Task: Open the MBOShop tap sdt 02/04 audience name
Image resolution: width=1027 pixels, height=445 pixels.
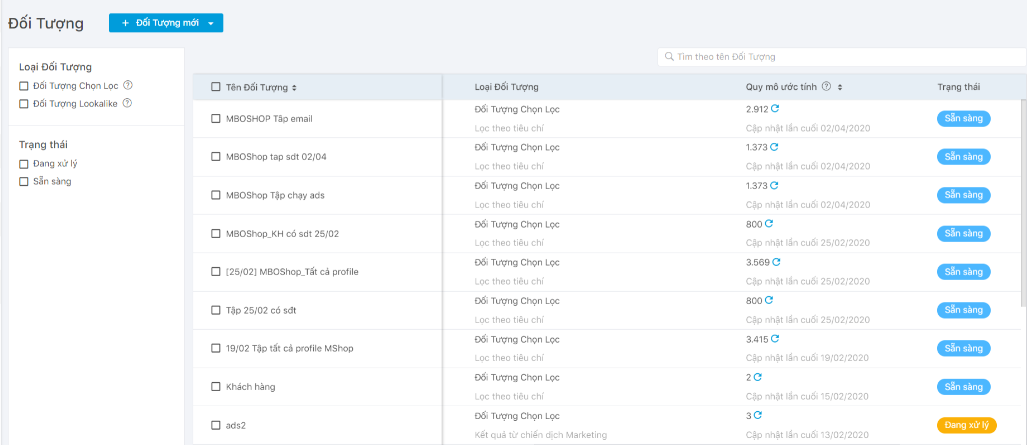Action: 278,157
